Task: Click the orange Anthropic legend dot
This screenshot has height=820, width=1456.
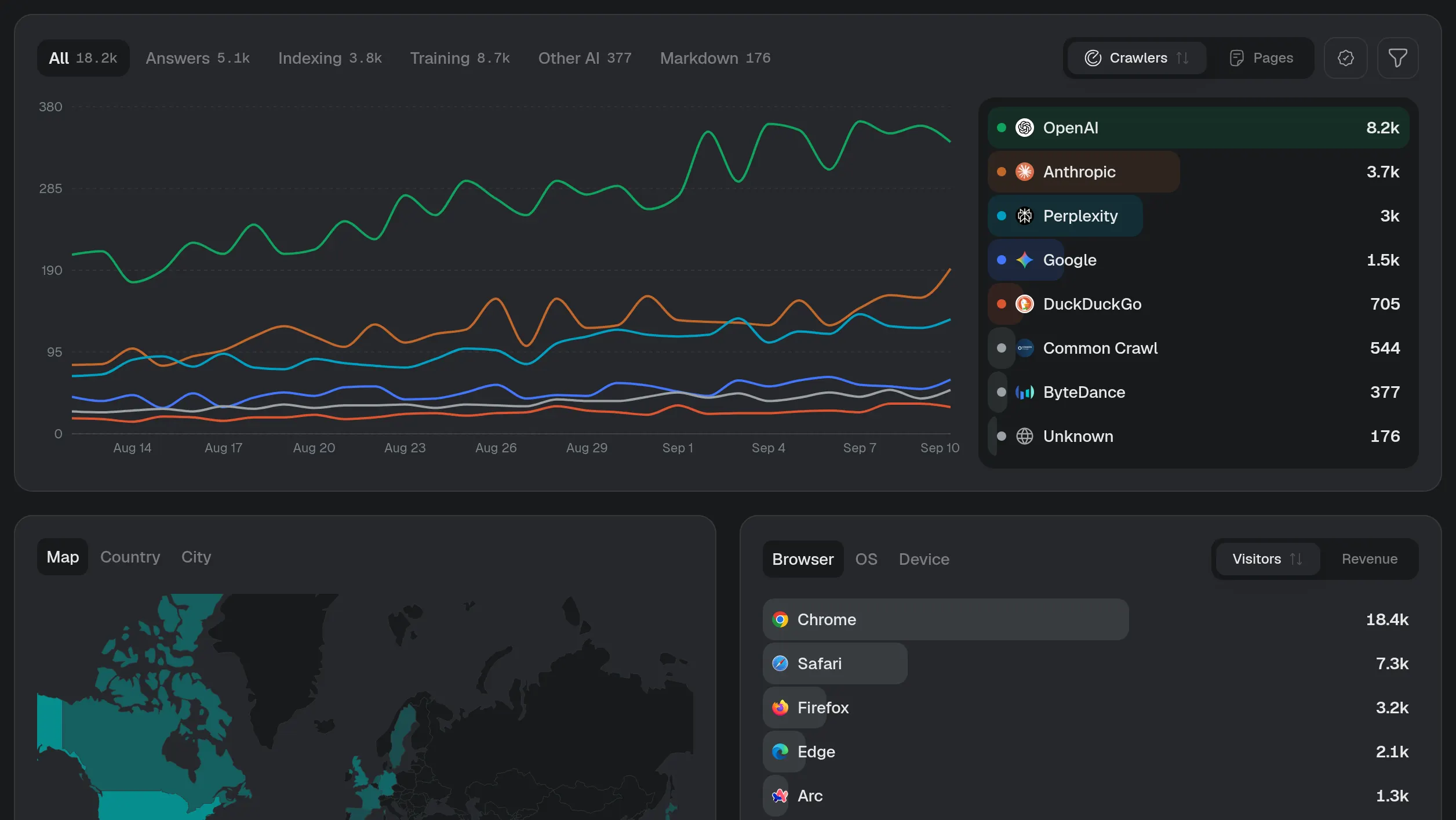Action: click(x=1001, y=172)
